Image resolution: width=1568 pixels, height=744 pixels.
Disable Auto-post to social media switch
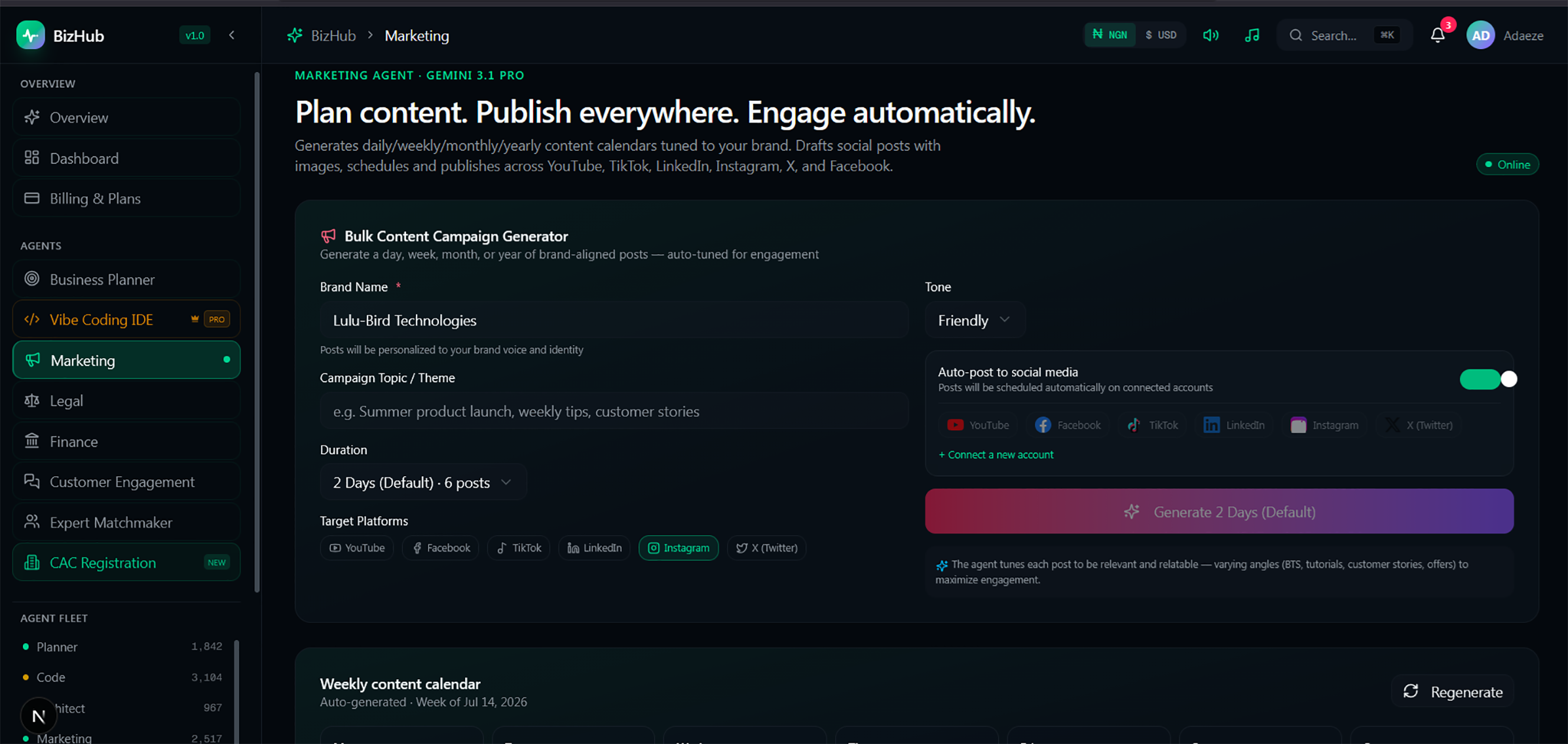pyautogui.click(x=1488, y=379)
